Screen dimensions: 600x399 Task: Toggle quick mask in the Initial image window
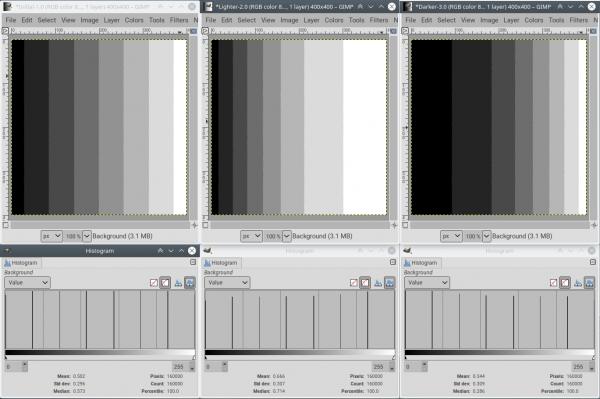5,225
